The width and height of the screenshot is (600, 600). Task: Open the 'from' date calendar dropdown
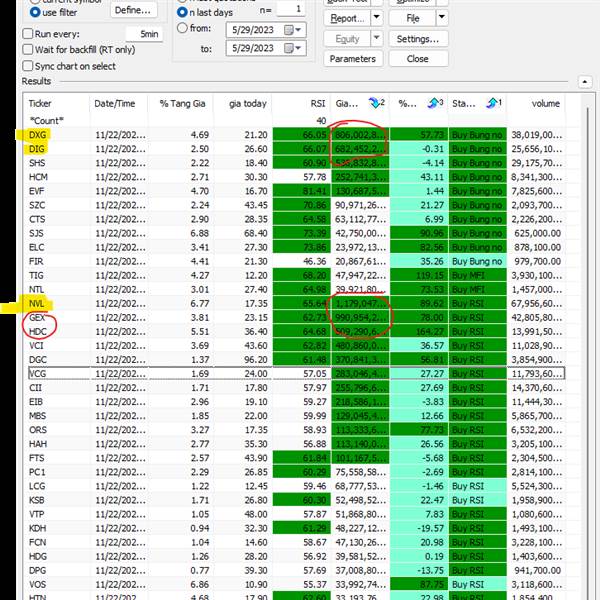pyautogui.click(x=293, y=30)
